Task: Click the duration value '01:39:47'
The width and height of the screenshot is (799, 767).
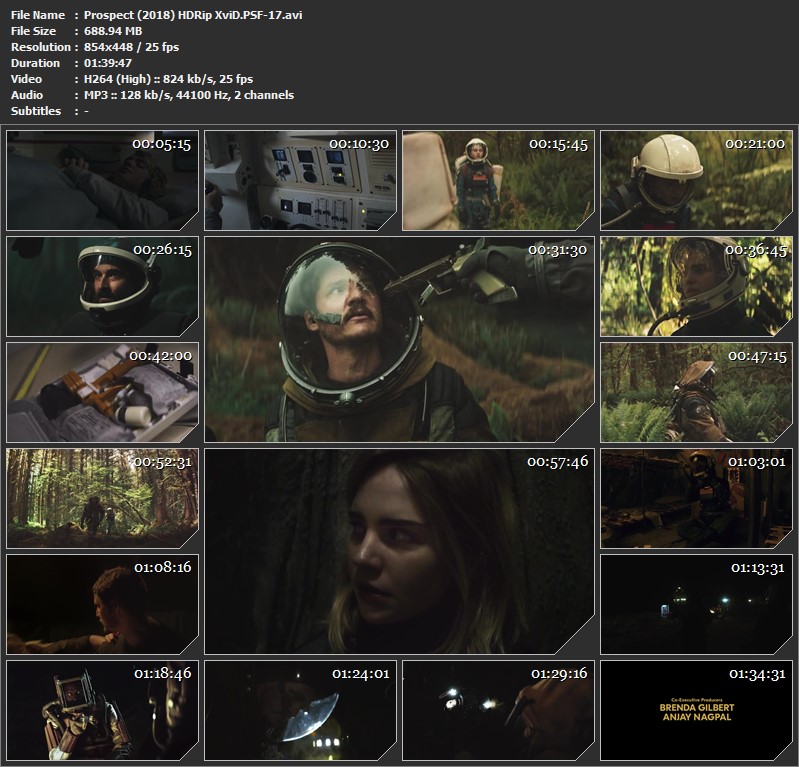Action: [108, 63]
